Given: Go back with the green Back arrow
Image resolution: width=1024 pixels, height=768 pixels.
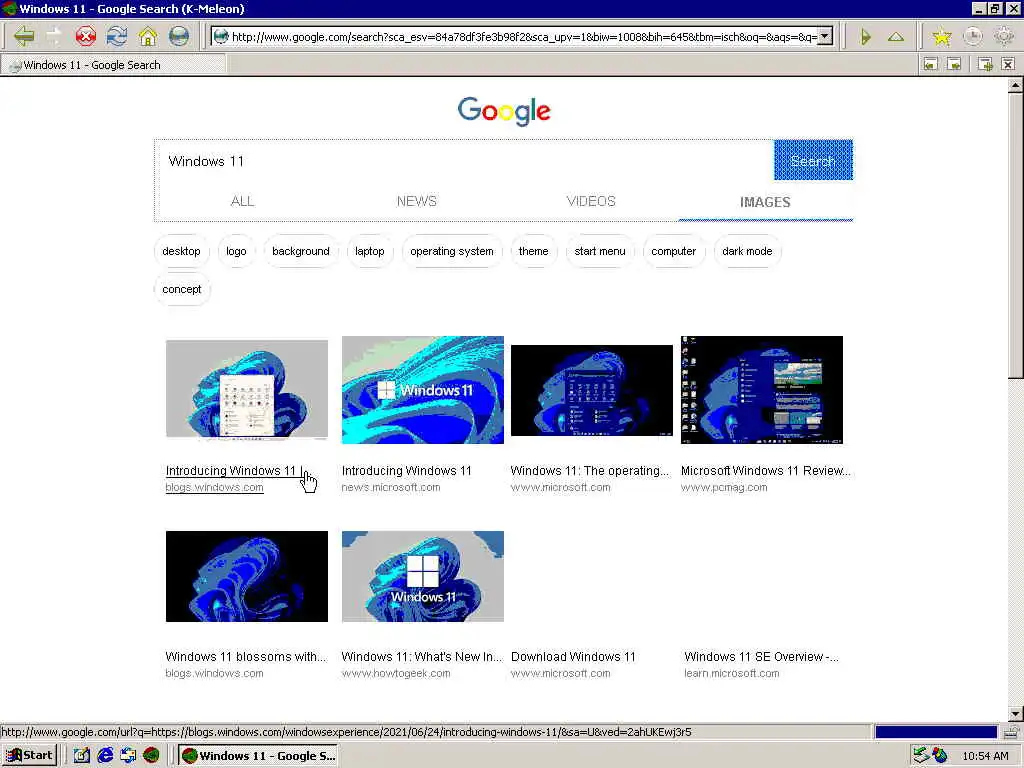Looking at the screenshot, I should 24,36.
